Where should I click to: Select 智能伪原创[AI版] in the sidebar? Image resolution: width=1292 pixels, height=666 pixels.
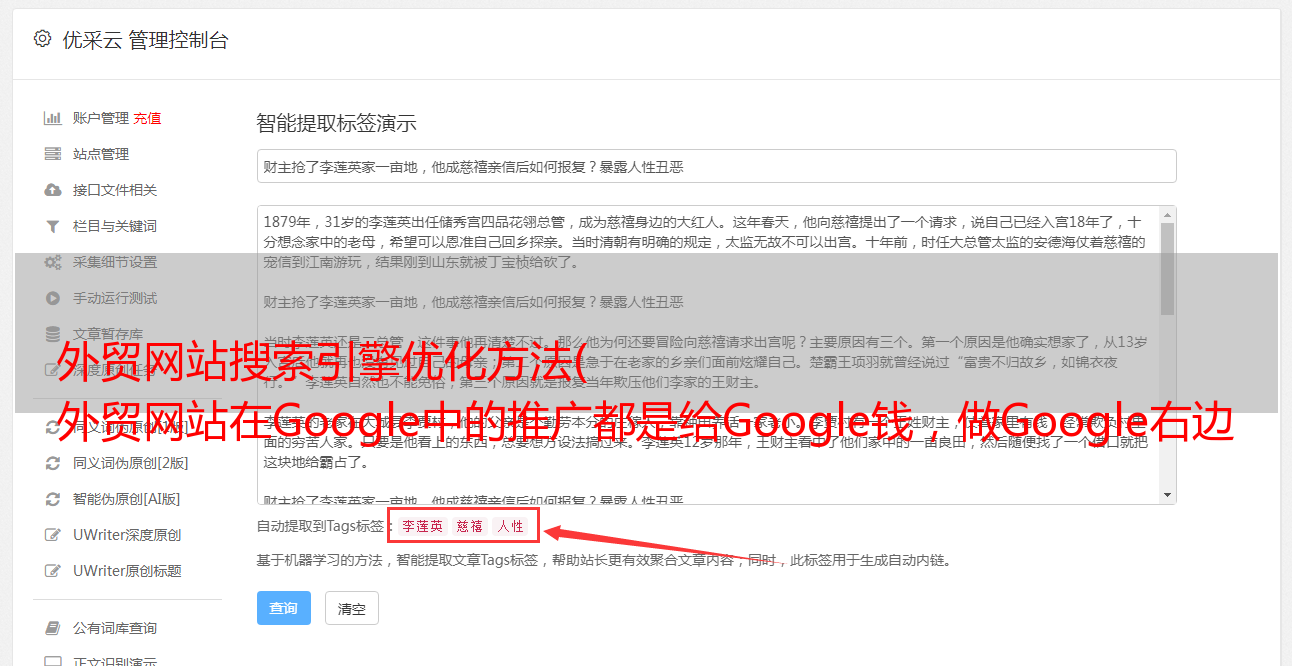click(x=127, y=499)
